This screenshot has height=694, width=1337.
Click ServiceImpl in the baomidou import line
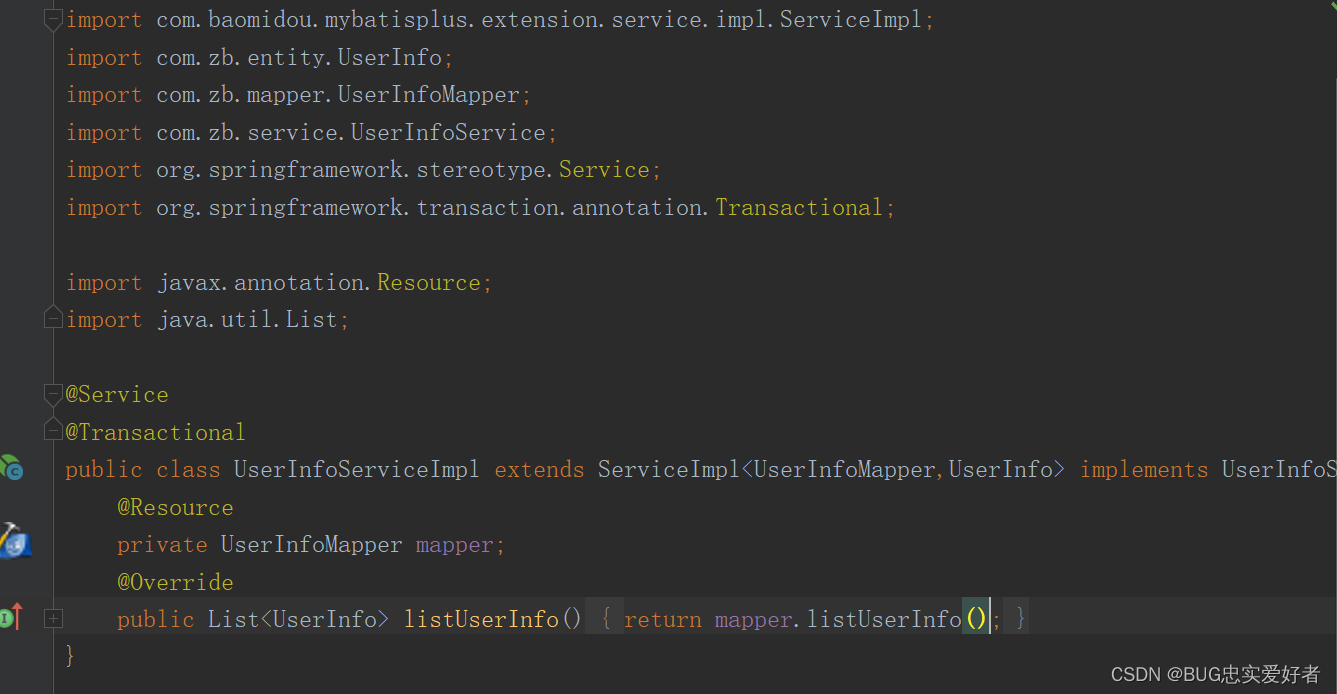[x=851, y=20]
